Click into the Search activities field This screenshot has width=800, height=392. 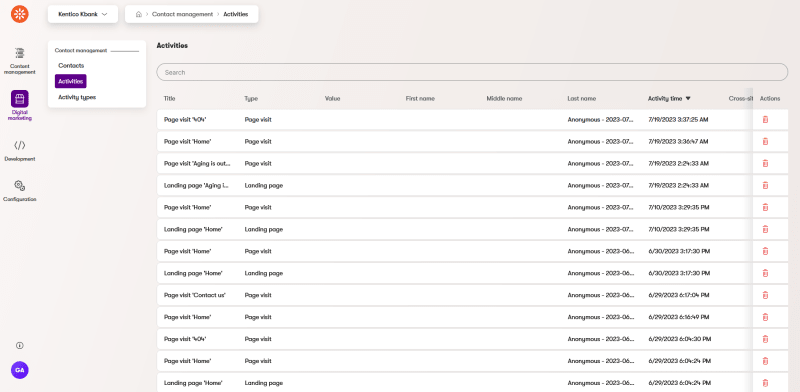472,72
